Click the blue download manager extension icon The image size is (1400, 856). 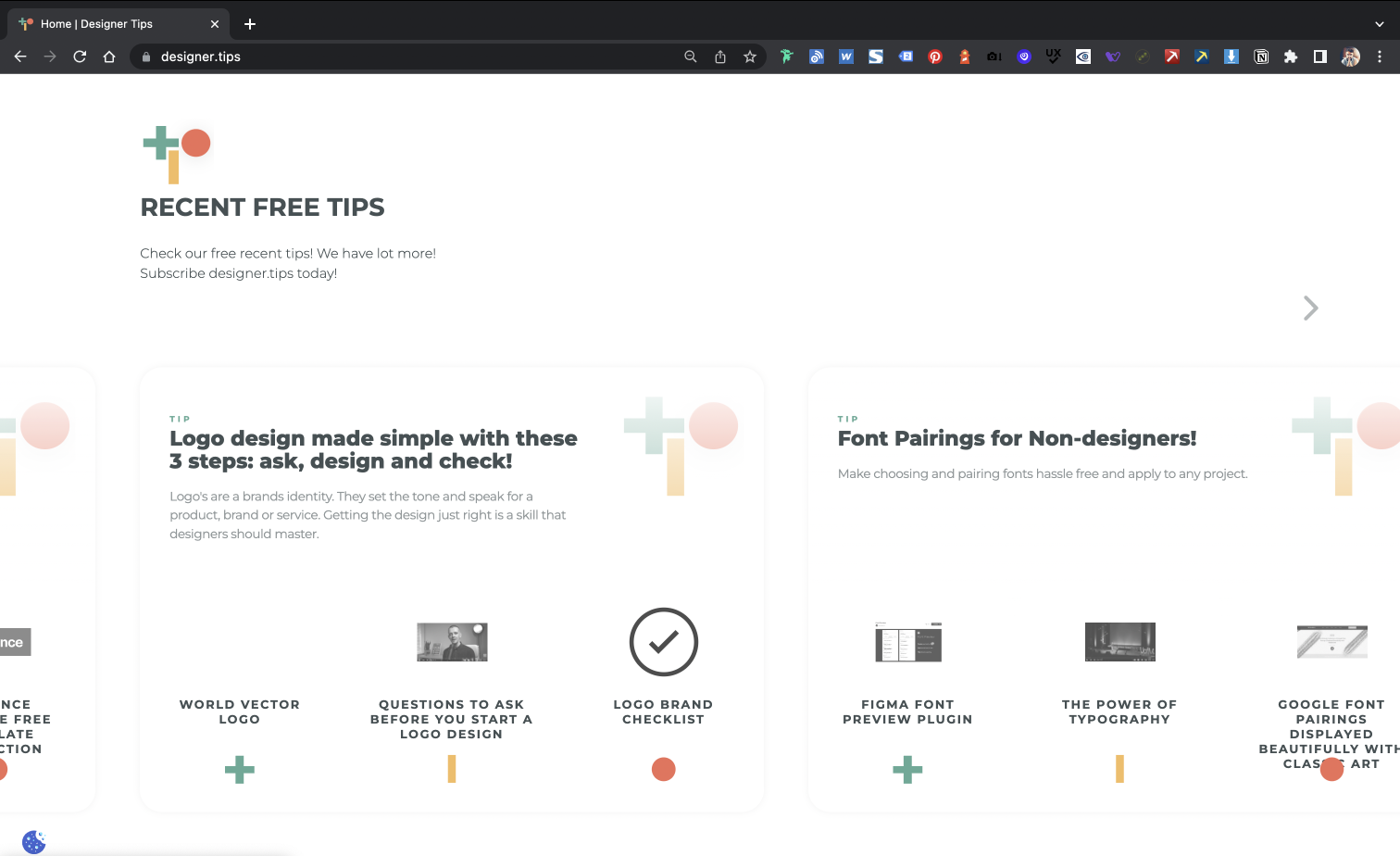pos(1231,57)
